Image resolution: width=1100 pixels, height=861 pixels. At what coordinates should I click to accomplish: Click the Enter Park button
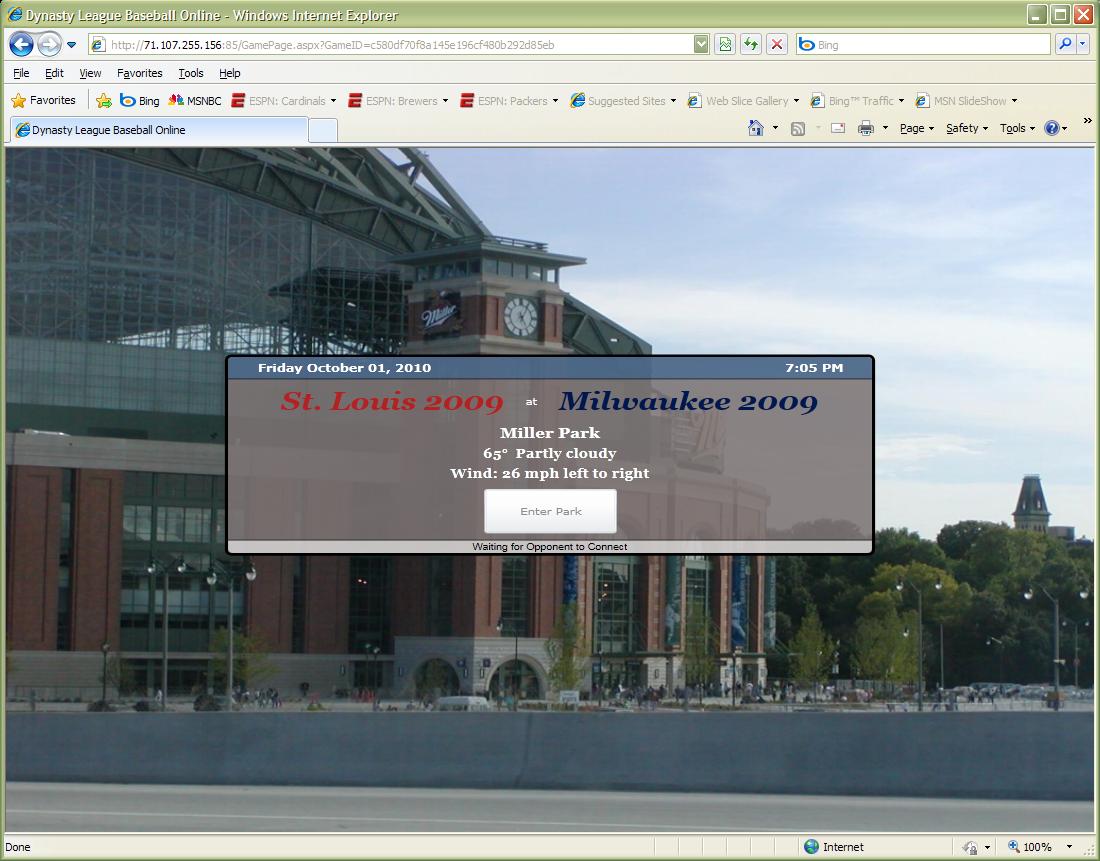550,511
